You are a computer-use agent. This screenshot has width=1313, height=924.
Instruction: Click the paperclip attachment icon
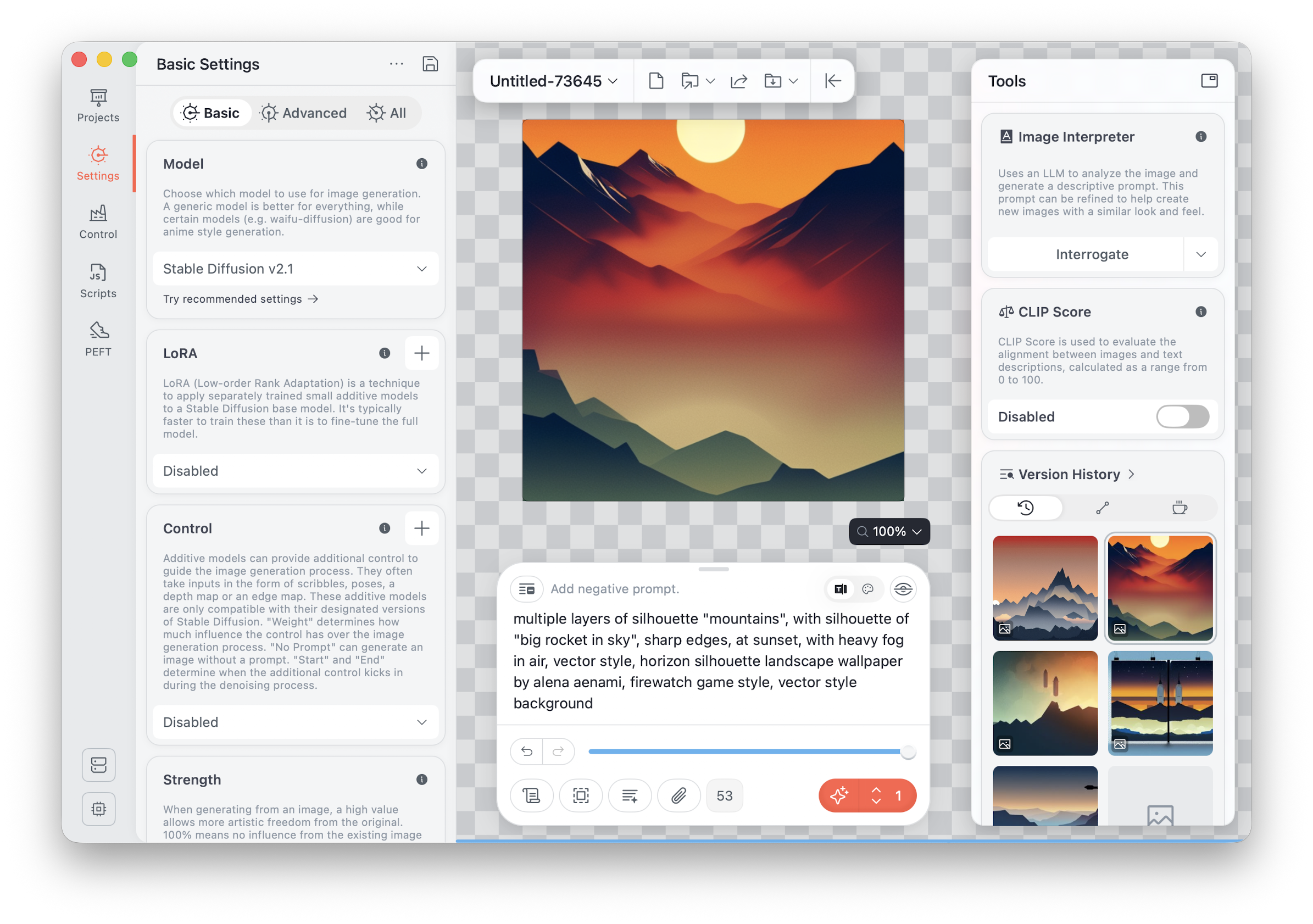[679, 795]
